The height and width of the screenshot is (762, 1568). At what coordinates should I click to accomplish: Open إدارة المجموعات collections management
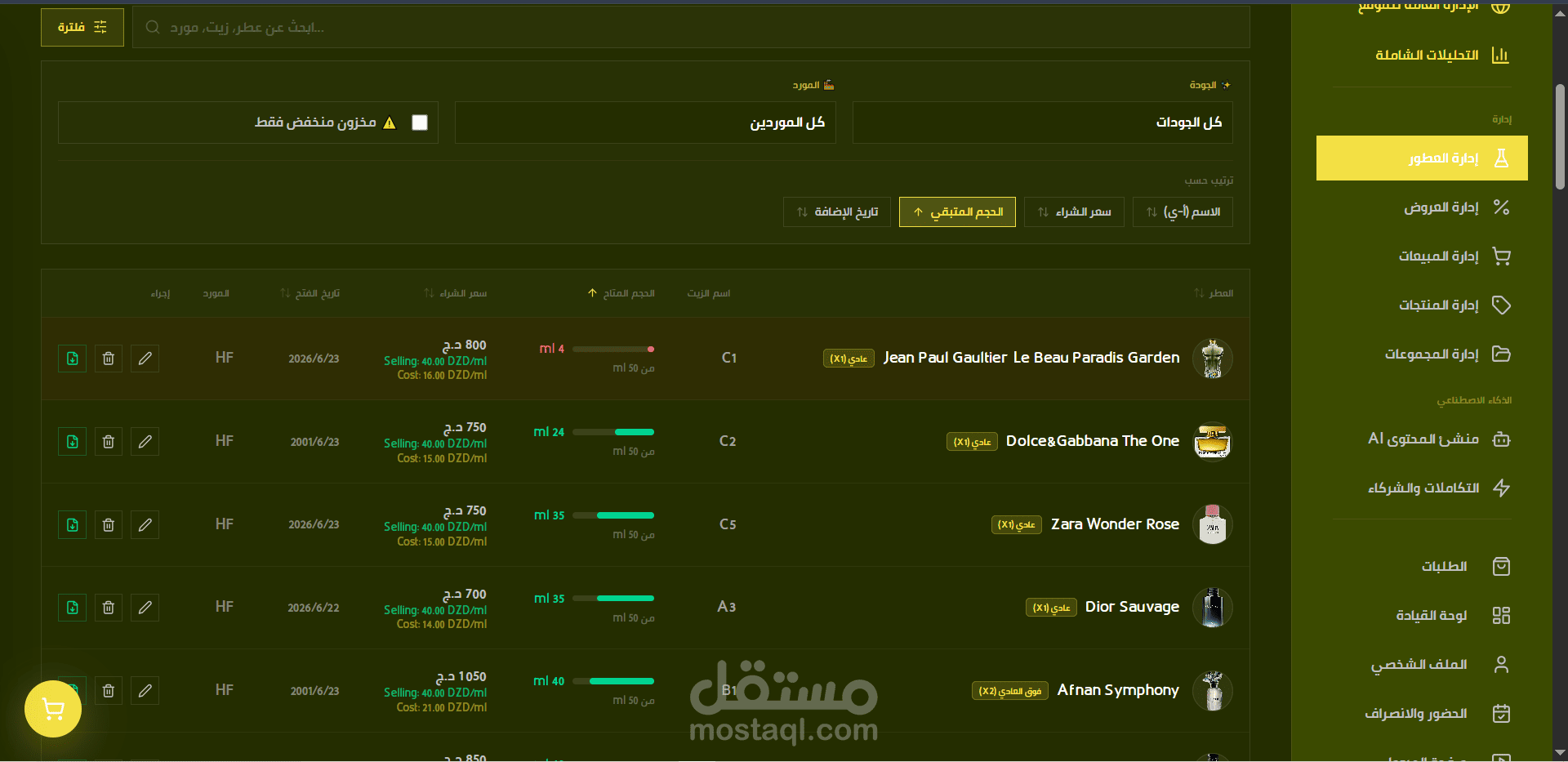[1422, 354]
